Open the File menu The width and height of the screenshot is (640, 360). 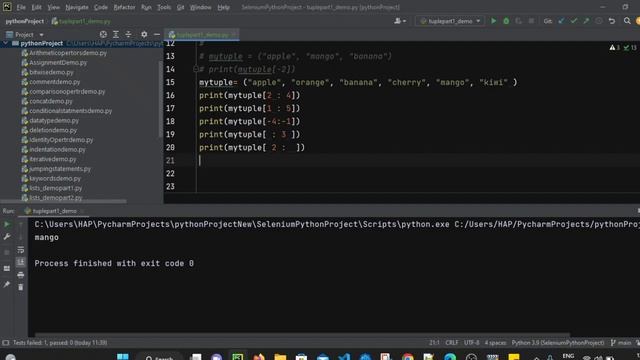point(21,7)
